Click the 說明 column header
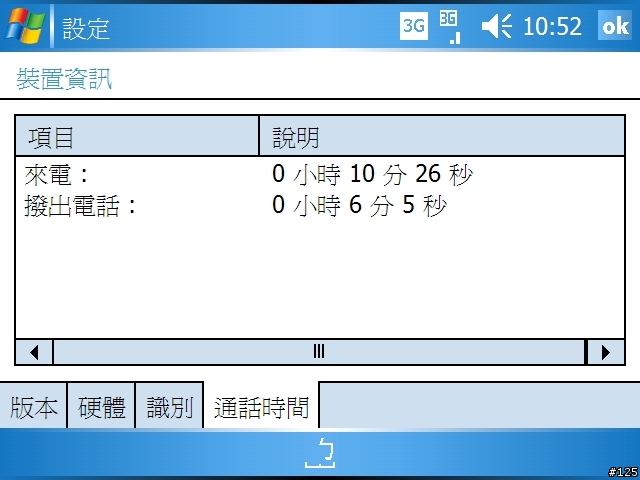 pyautogui.click(x=442, y=136)
